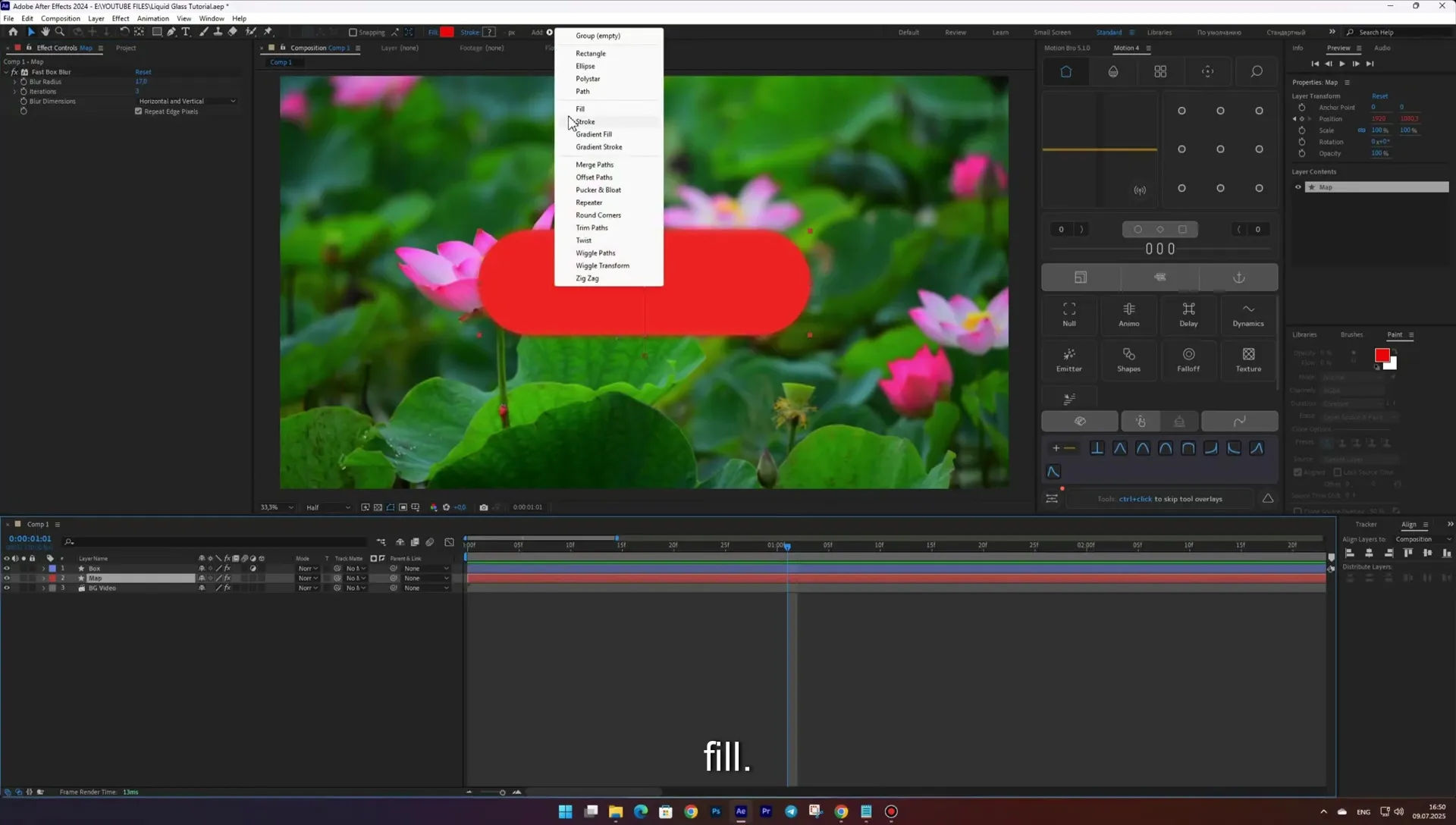Click the Motion 4 home icon
1456x825 pixels.
tap(1065, 71)
